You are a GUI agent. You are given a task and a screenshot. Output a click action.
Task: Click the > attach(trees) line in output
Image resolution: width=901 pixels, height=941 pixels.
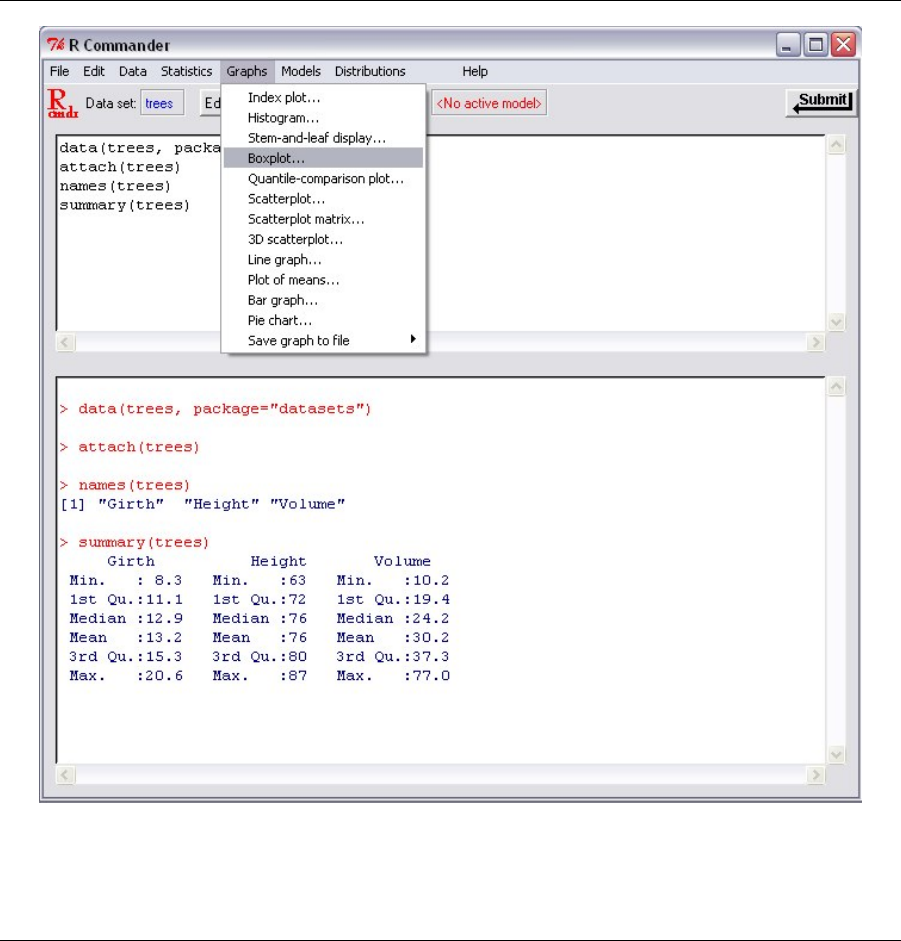coord(130,447)
